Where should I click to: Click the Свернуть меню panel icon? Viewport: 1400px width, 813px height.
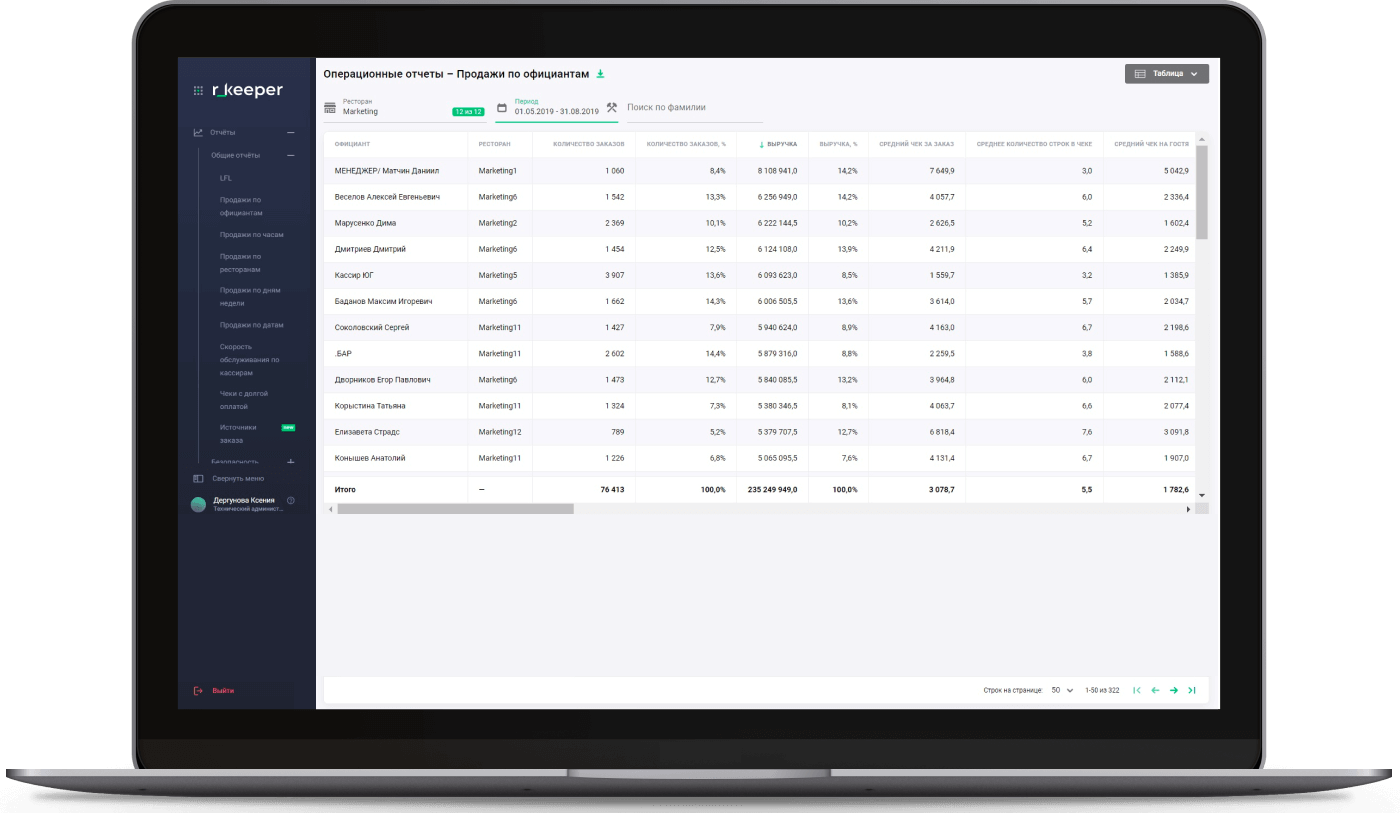198,479
